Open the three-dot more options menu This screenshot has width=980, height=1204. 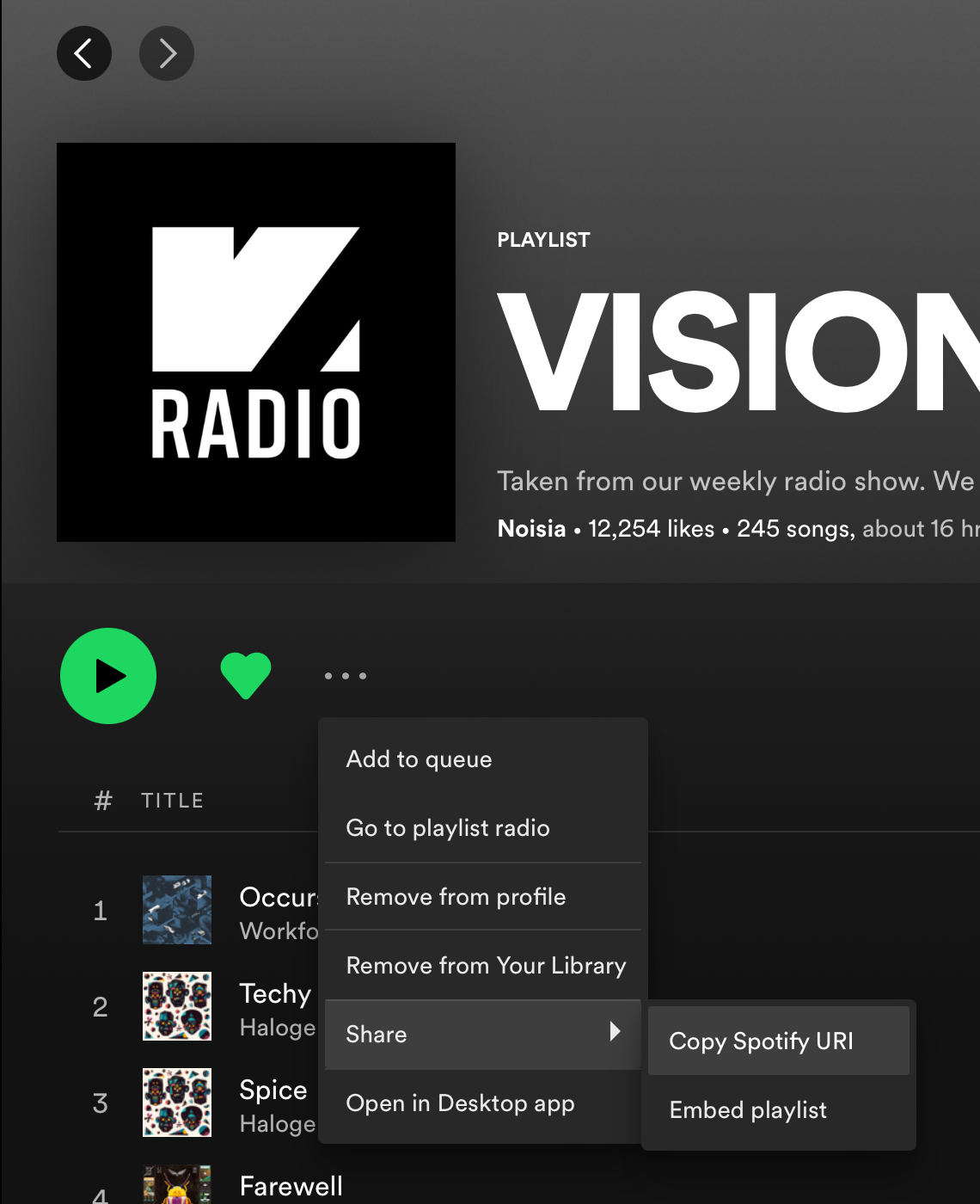point(346,676)
